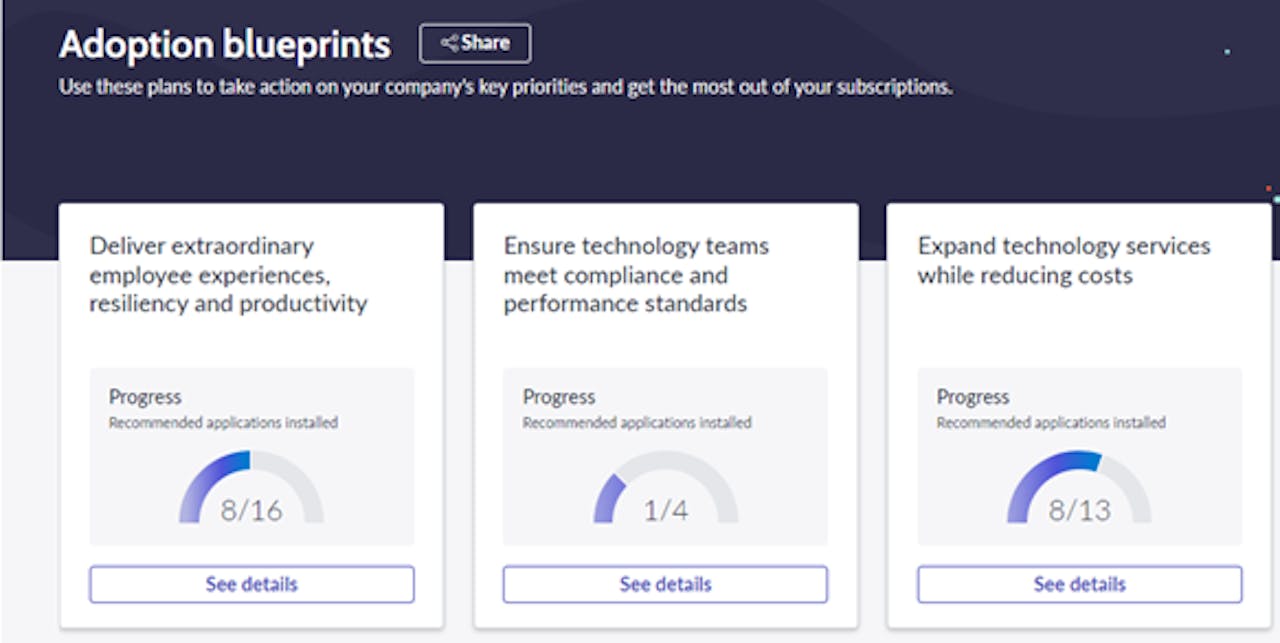This screenshot has width=1280, height=643.
Task: Click the title Ensure technology teams meet compliance
Action: [x=637, y=275]
